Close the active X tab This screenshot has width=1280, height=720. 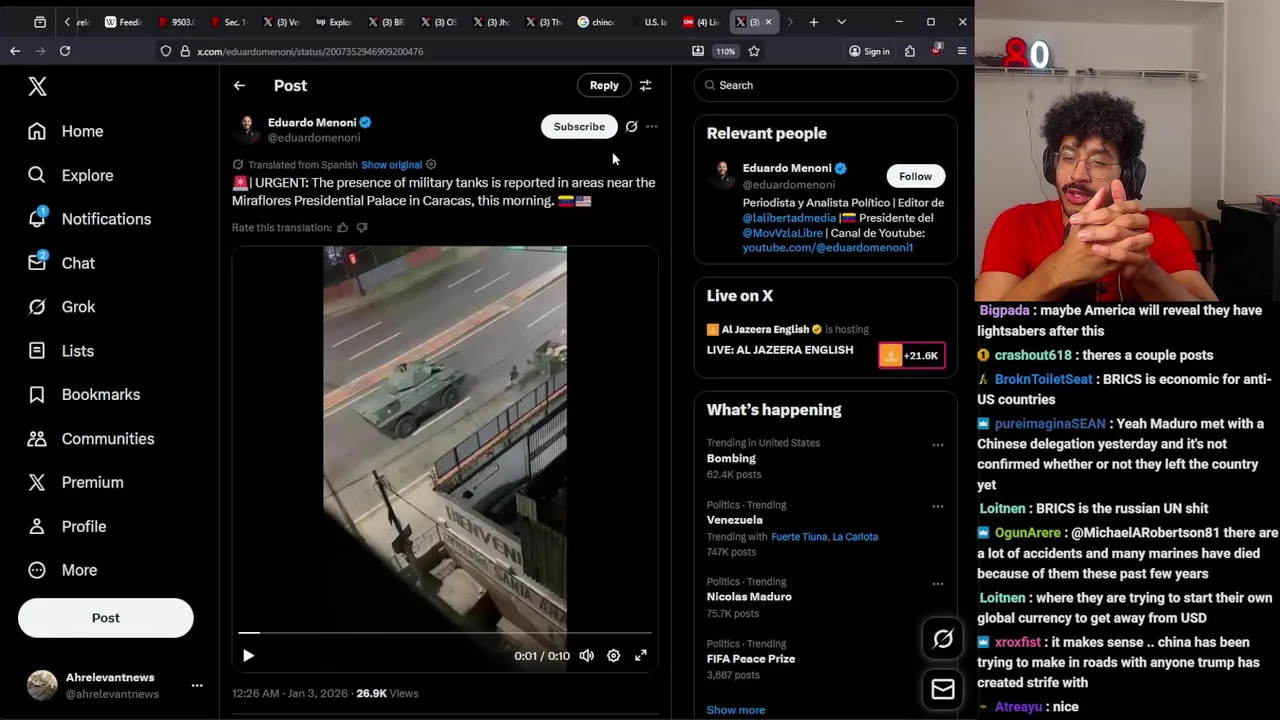pyautogui.click(x=768, y=22)
